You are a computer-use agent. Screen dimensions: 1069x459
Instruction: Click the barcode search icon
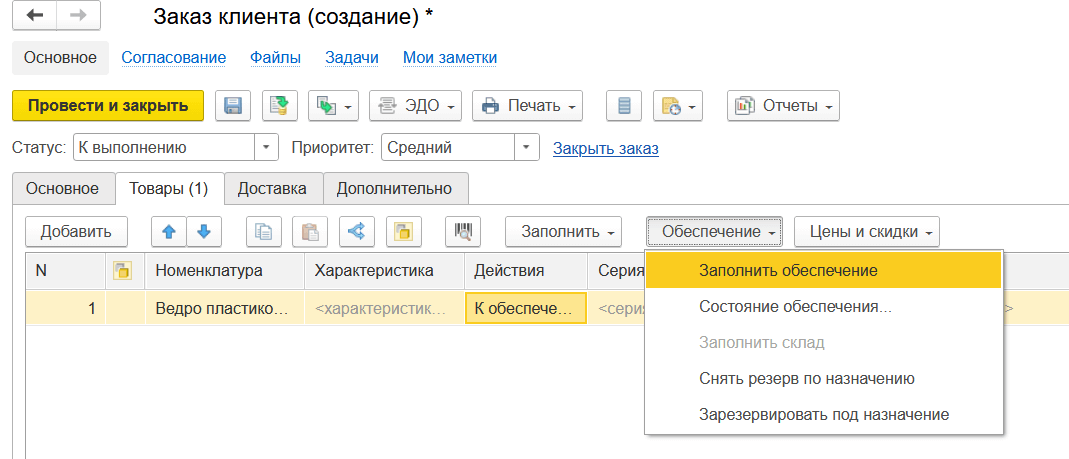463,232
